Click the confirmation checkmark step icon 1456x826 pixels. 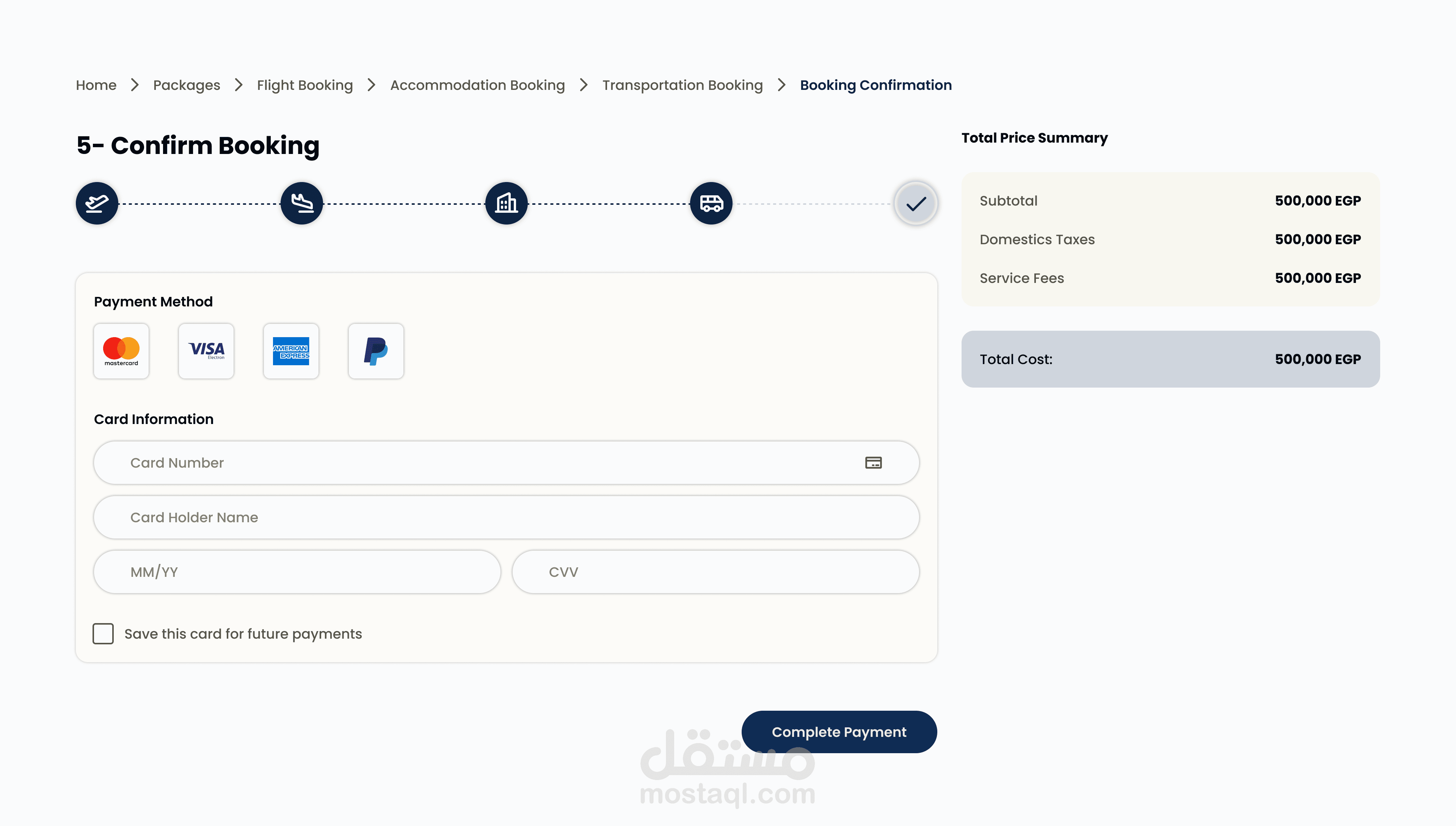(x=916, y=203)
